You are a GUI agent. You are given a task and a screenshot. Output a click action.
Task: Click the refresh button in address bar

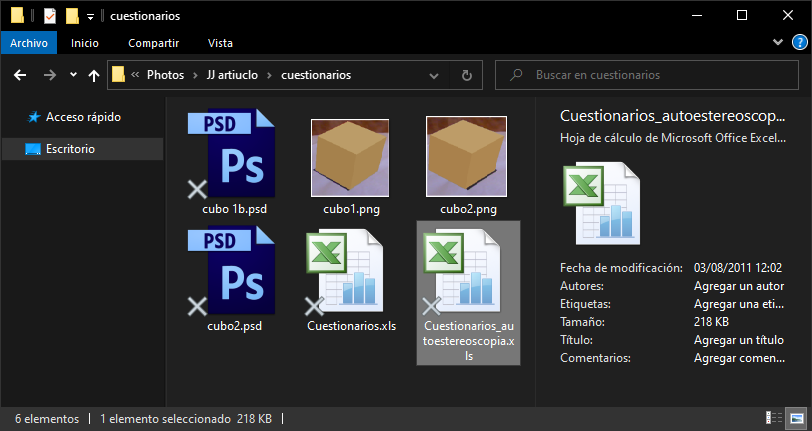466,75
